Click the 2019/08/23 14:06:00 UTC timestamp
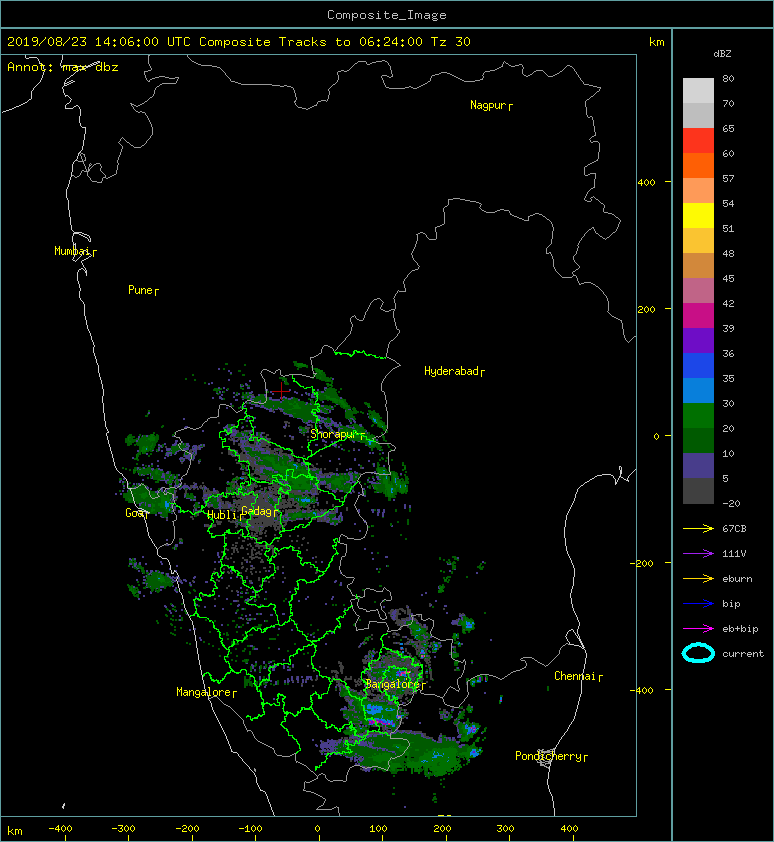 click(98, 42)
